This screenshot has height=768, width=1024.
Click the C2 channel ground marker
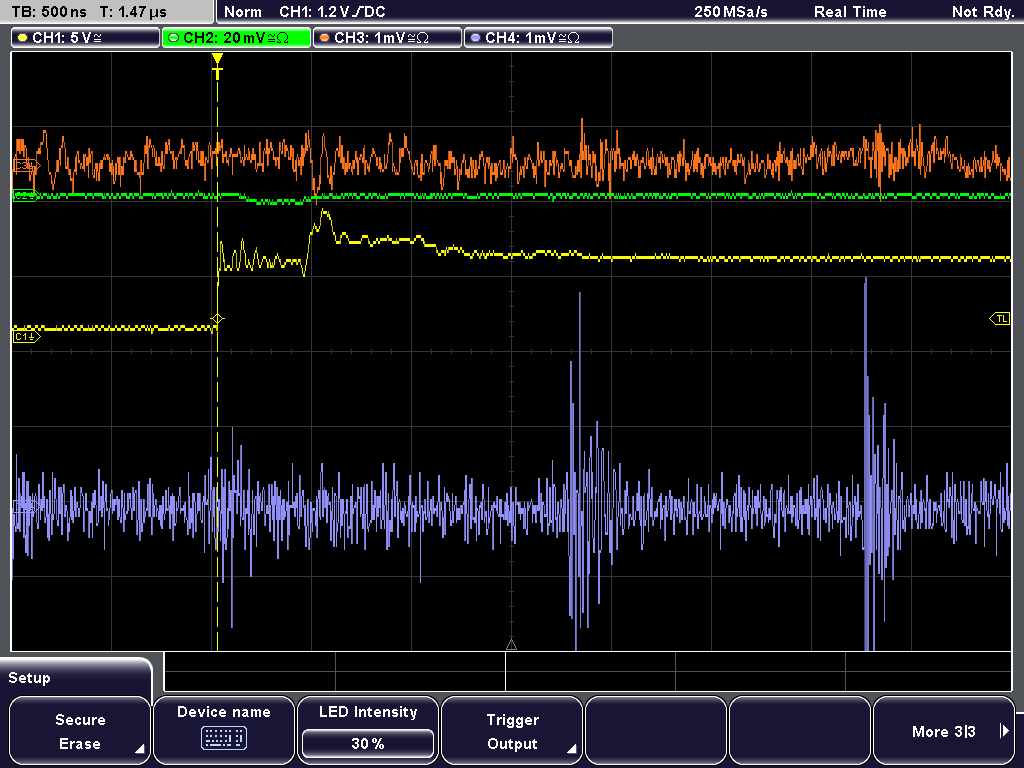(x=25, y=195)
